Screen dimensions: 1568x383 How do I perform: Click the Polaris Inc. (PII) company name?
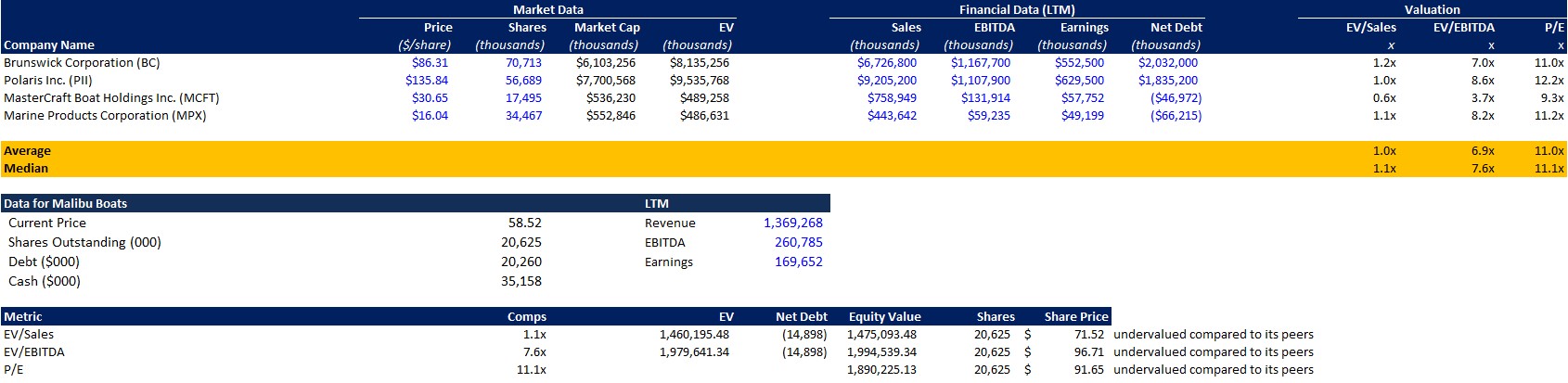tap(48, 81)
